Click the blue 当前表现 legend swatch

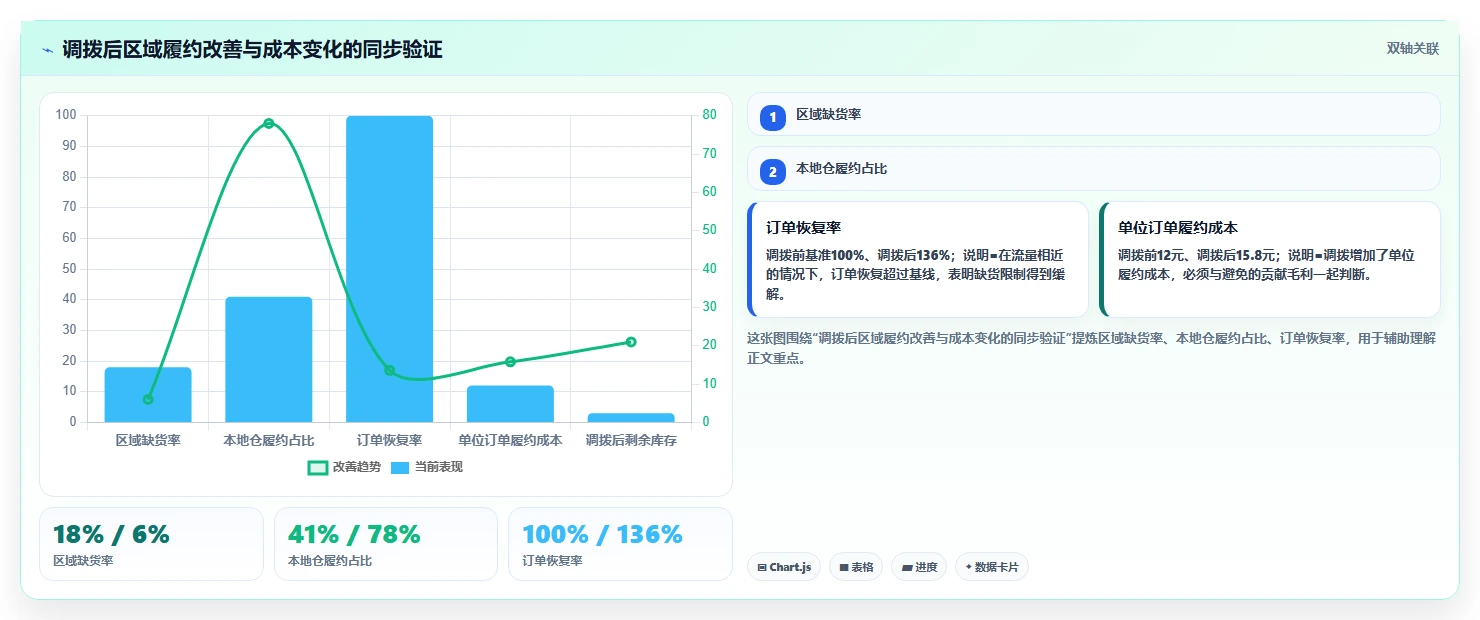click(399, 467)
